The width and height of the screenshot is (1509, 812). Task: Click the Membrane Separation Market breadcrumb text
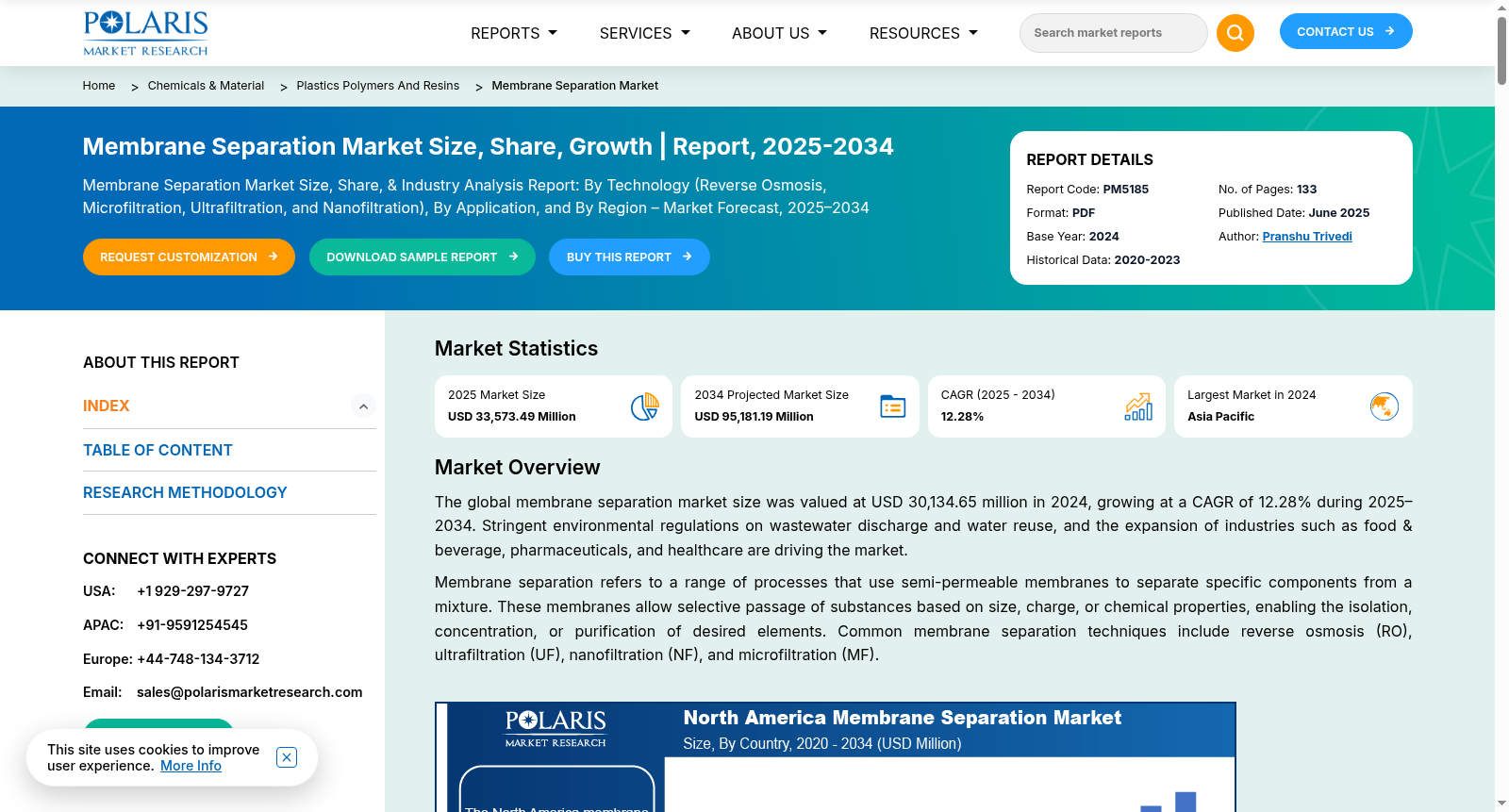pyautogui.click(x=575, y=86)
